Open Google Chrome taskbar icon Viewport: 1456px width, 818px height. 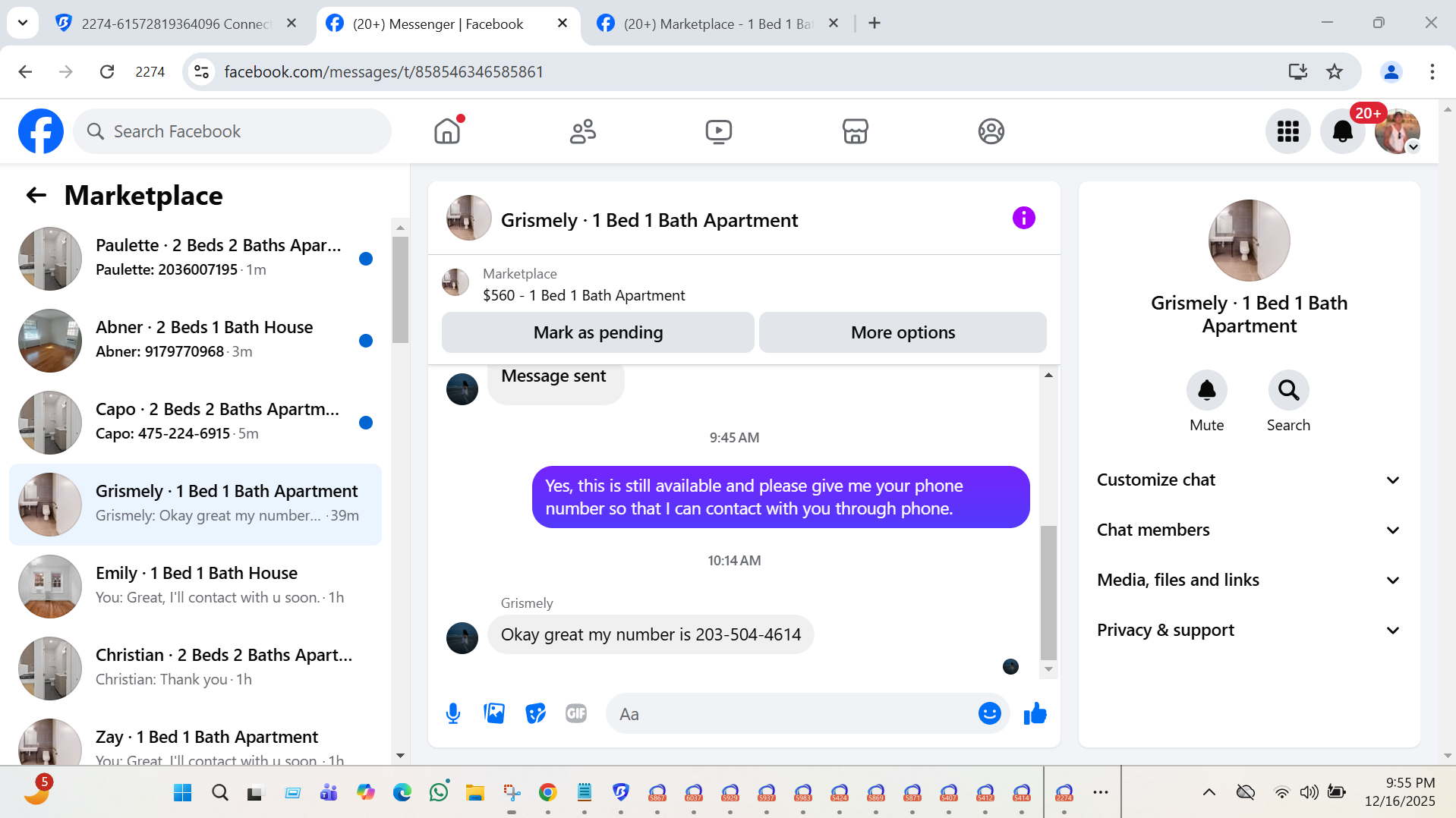pyautogui.click(x=547, y=793)
